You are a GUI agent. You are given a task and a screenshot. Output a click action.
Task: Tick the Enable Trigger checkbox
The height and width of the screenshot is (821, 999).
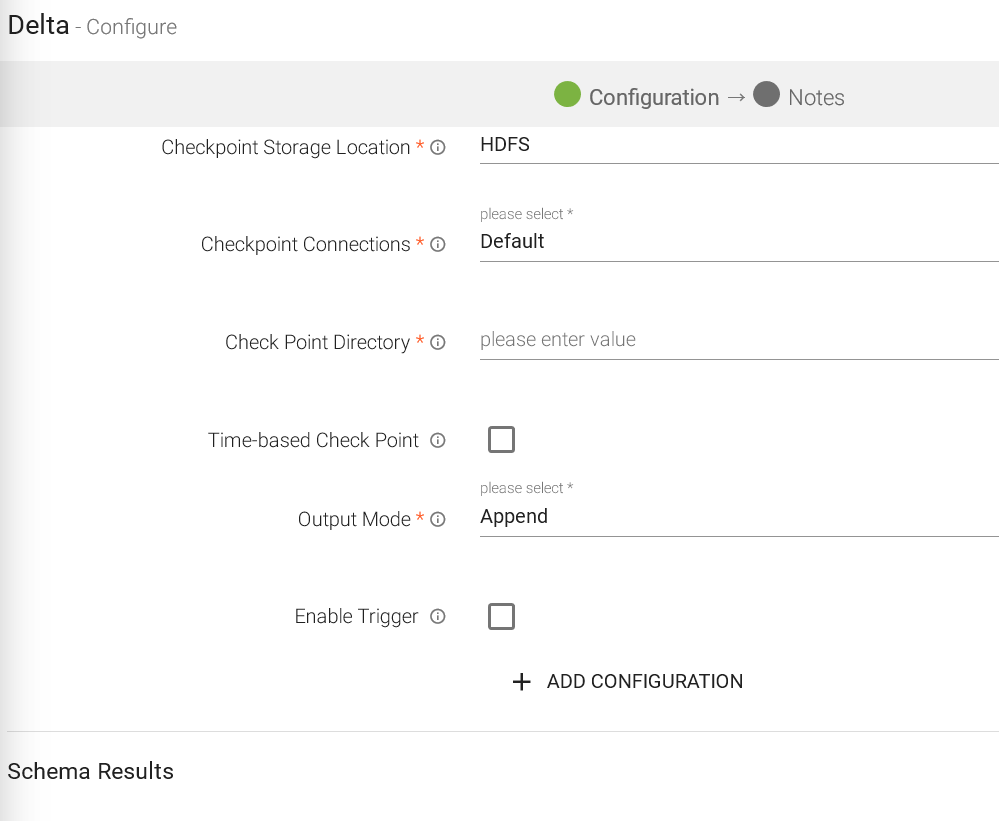pyautogui.click(x=501, y=616)
